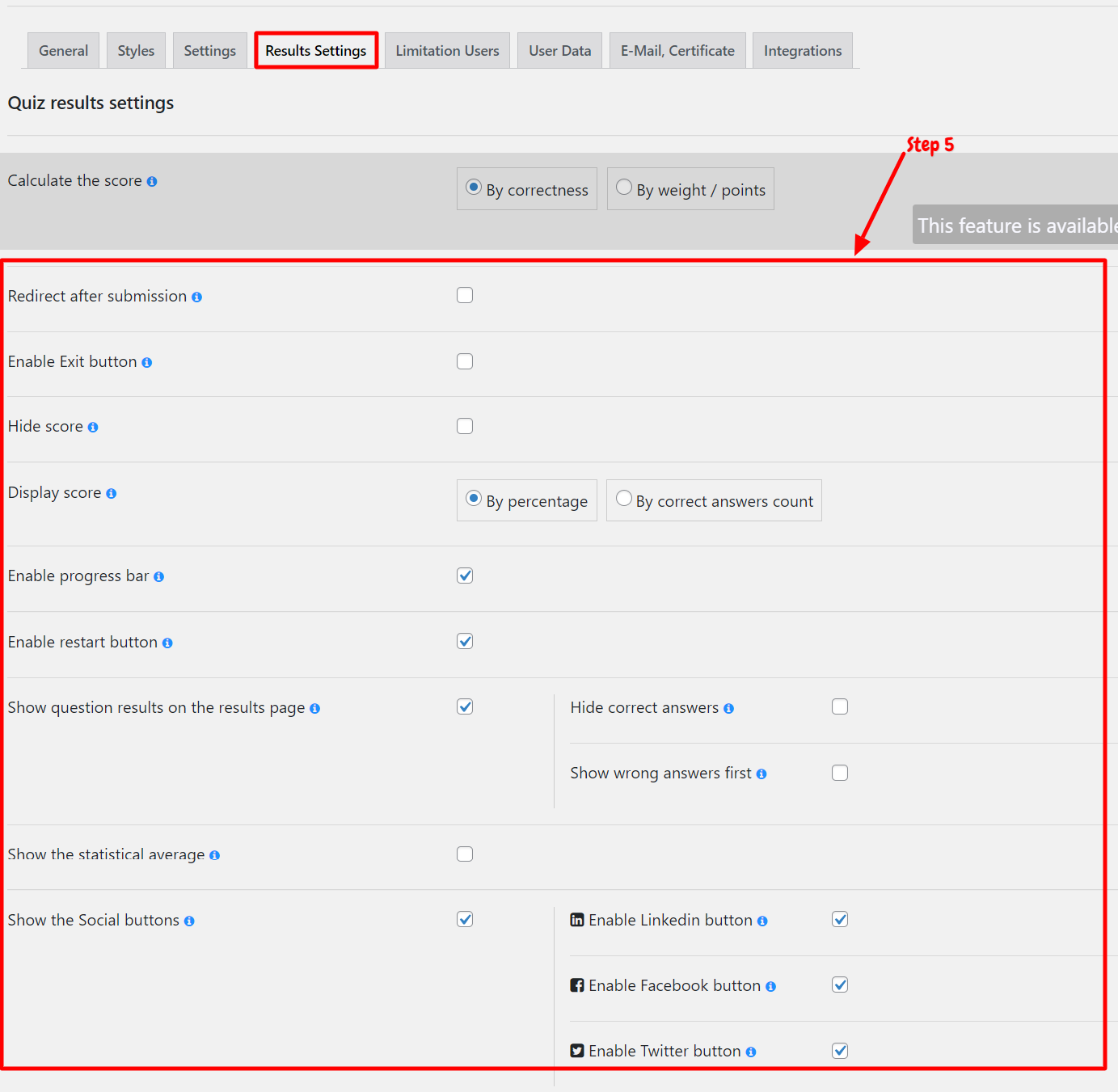Image resolution: width=1118 pixels, height=1092 pixels.
Task: Click info icon after Enable Twitter button
Action: (x=751, y=1052)
